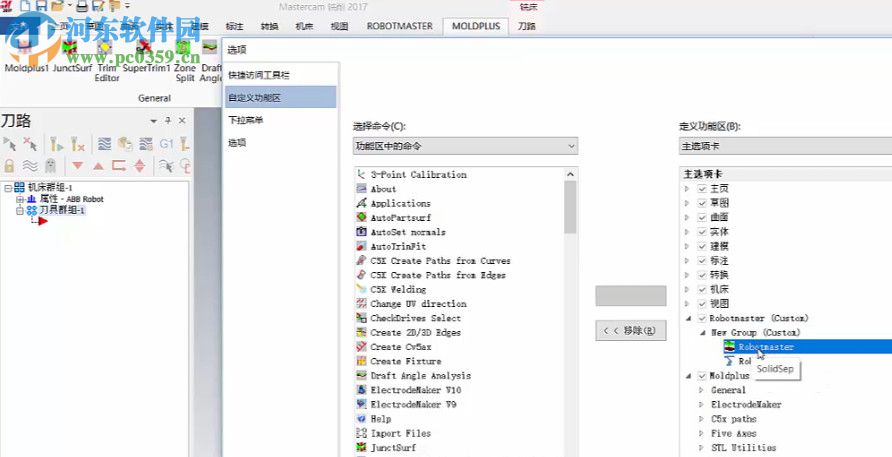Click the red down triangle move-arrow icon

(78, 166)
